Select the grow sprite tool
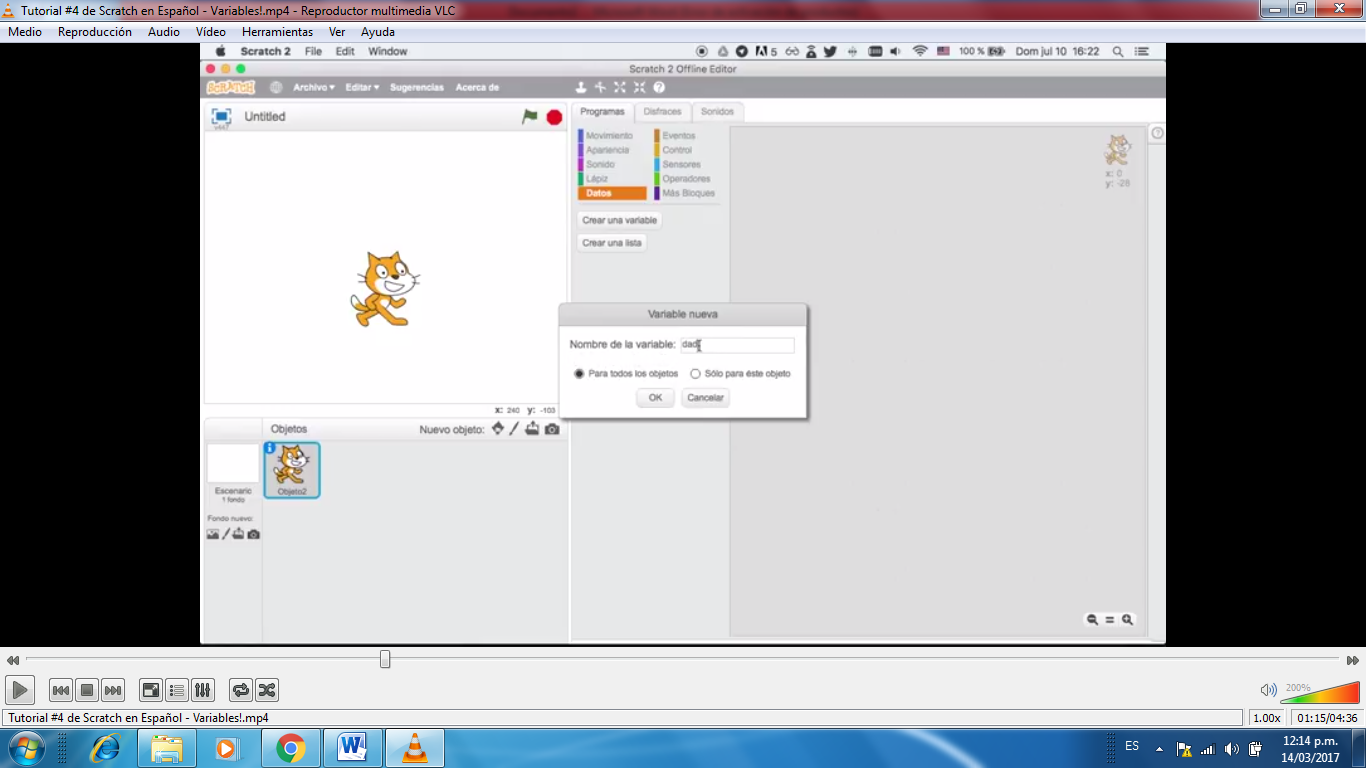Viewport: 1366px width, 768px height. pos(618,87)
